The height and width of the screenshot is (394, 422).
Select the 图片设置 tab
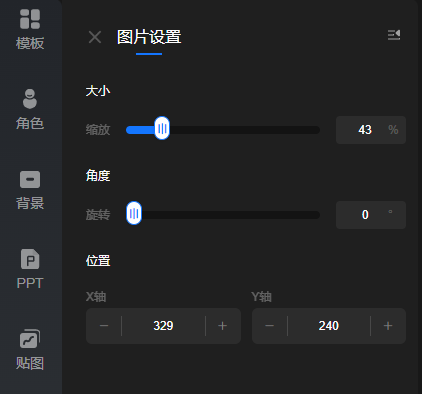click(x=149, y=37)
